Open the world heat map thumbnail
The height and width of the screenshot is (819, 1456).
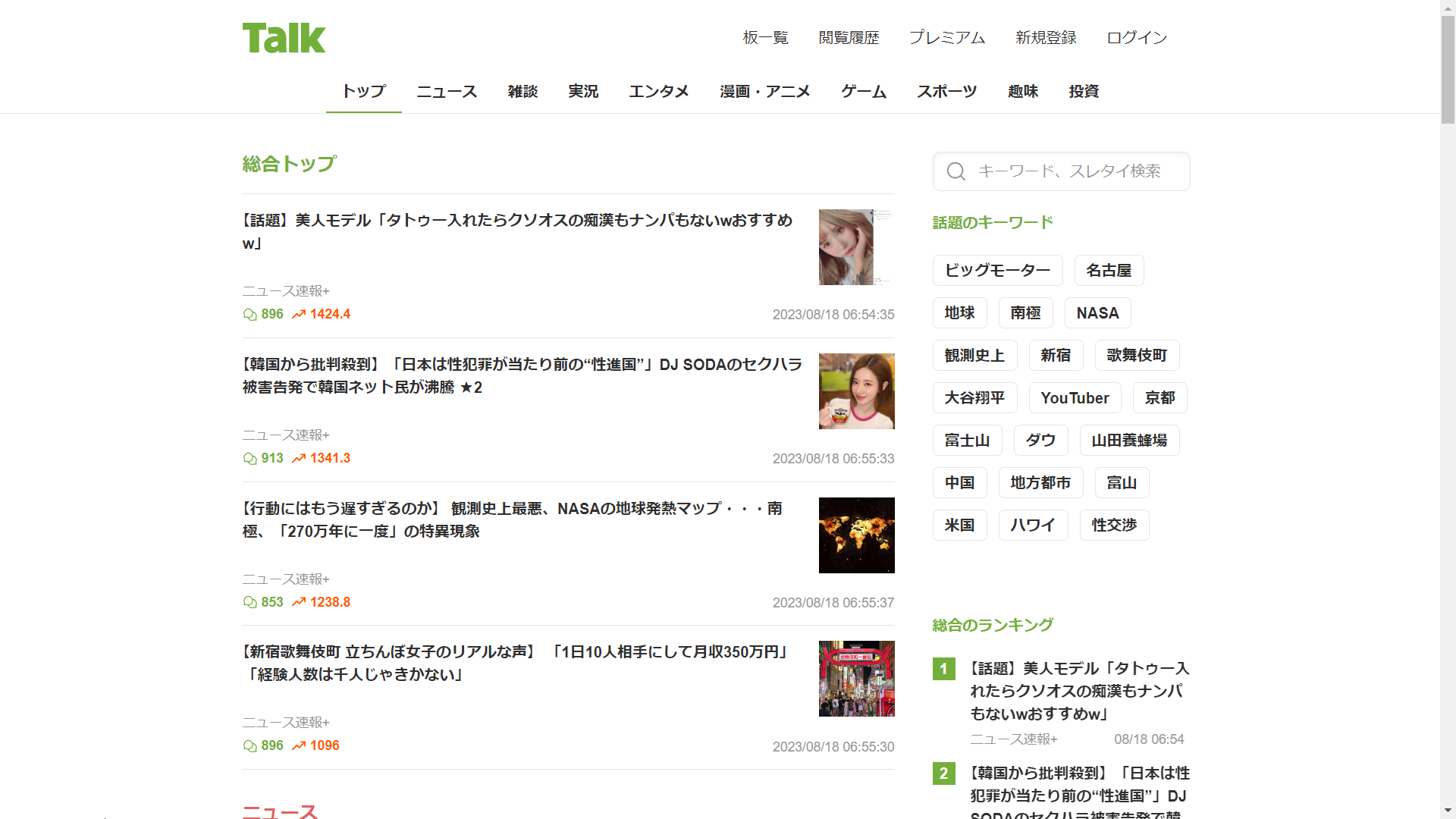(856, 535)
